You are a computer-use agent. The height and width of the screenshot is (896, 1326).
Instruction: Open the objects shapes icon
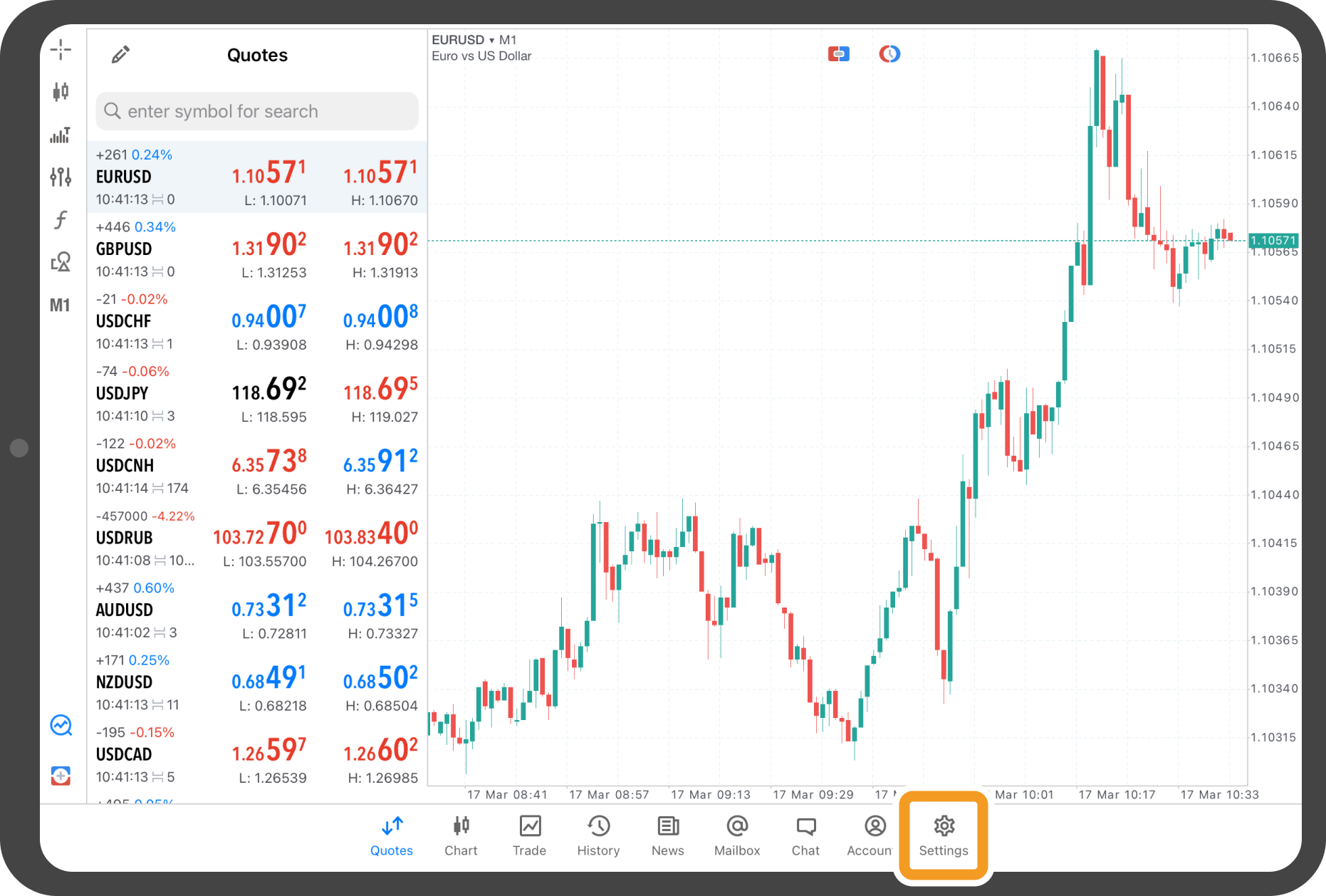[x=61, y=262]
